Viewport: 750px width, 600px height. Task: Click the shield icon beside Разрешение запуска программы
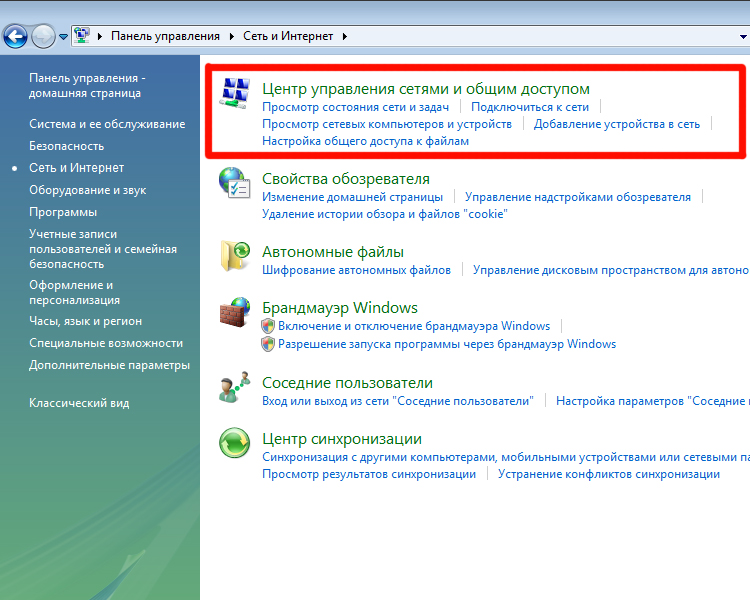268,344
